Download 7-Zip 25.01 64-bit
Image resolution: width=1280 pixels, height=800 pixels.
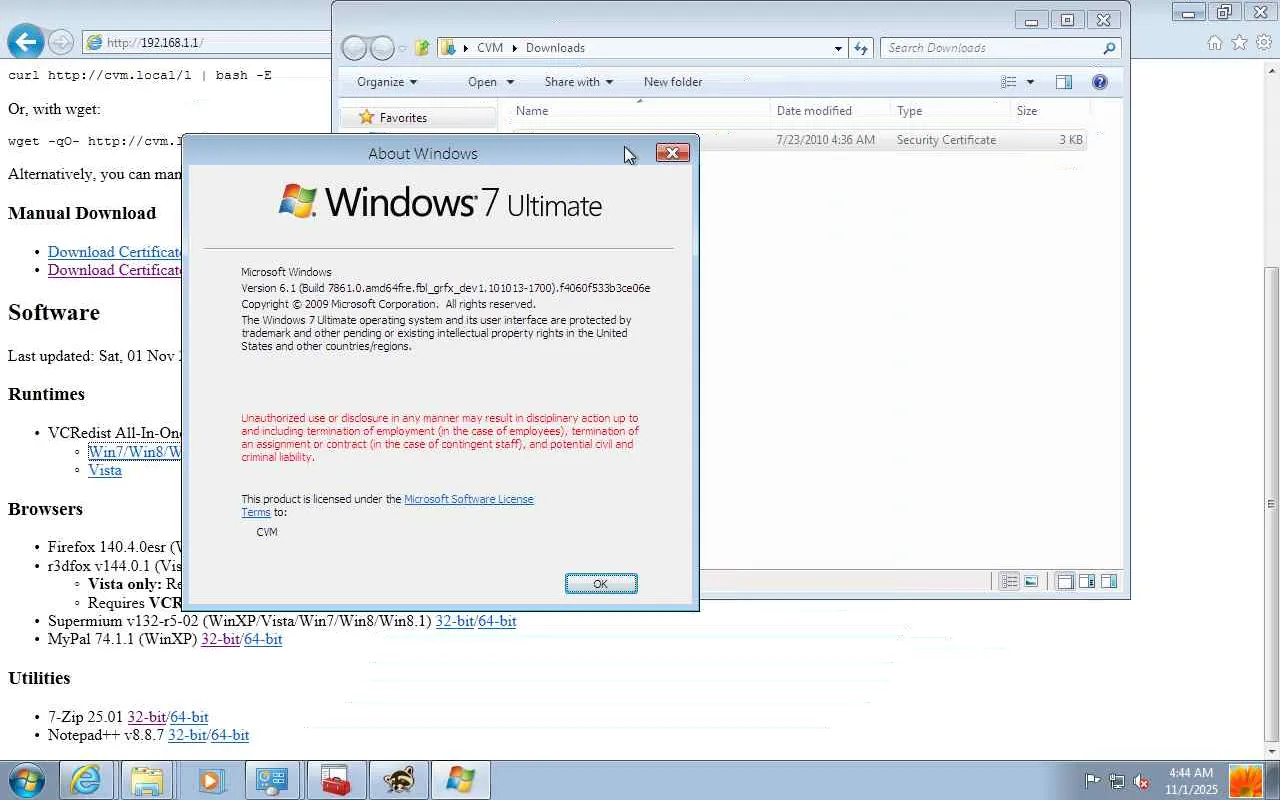(x=189, y=717)
